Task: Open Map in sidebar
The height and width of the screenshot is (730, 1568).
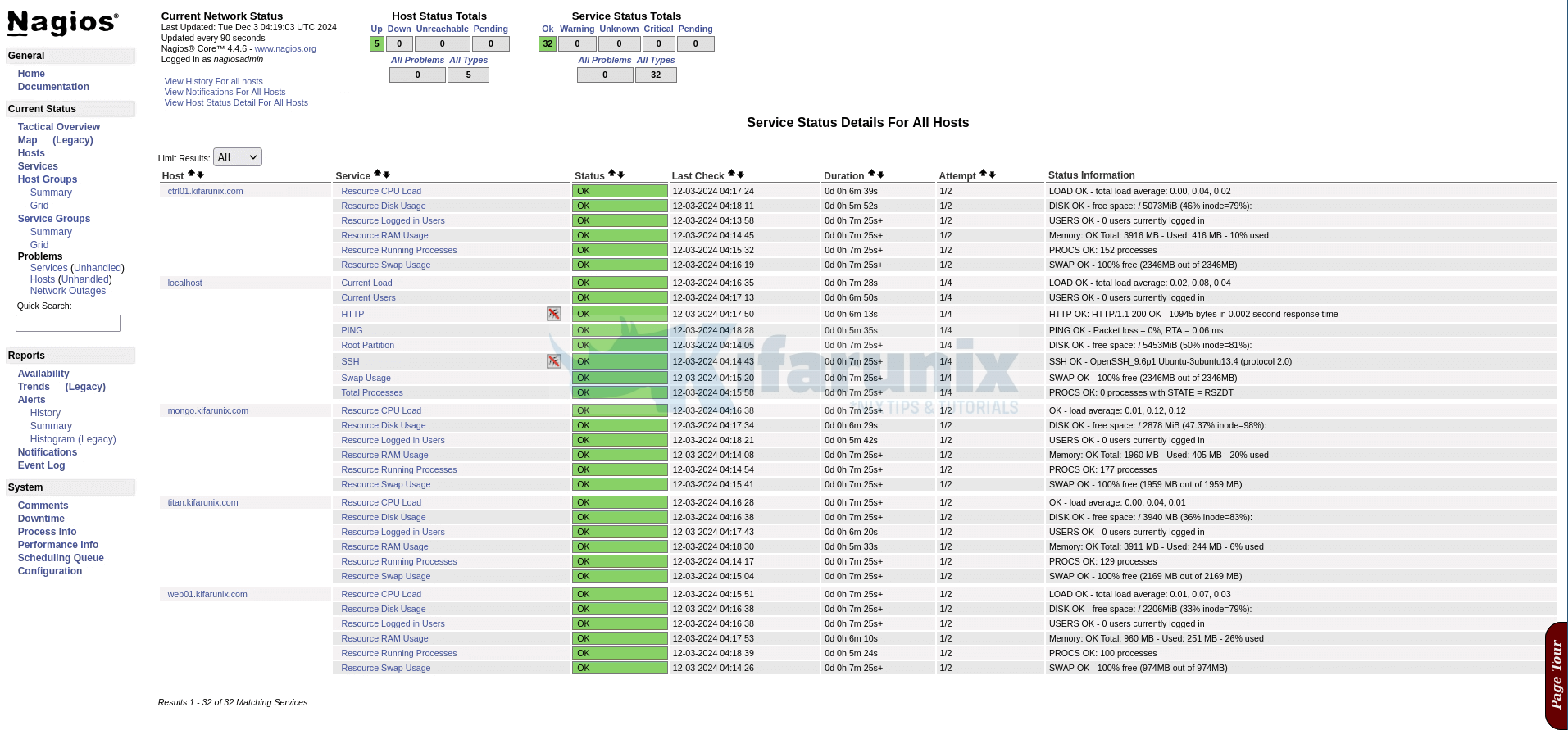Action: pos(28,140)
